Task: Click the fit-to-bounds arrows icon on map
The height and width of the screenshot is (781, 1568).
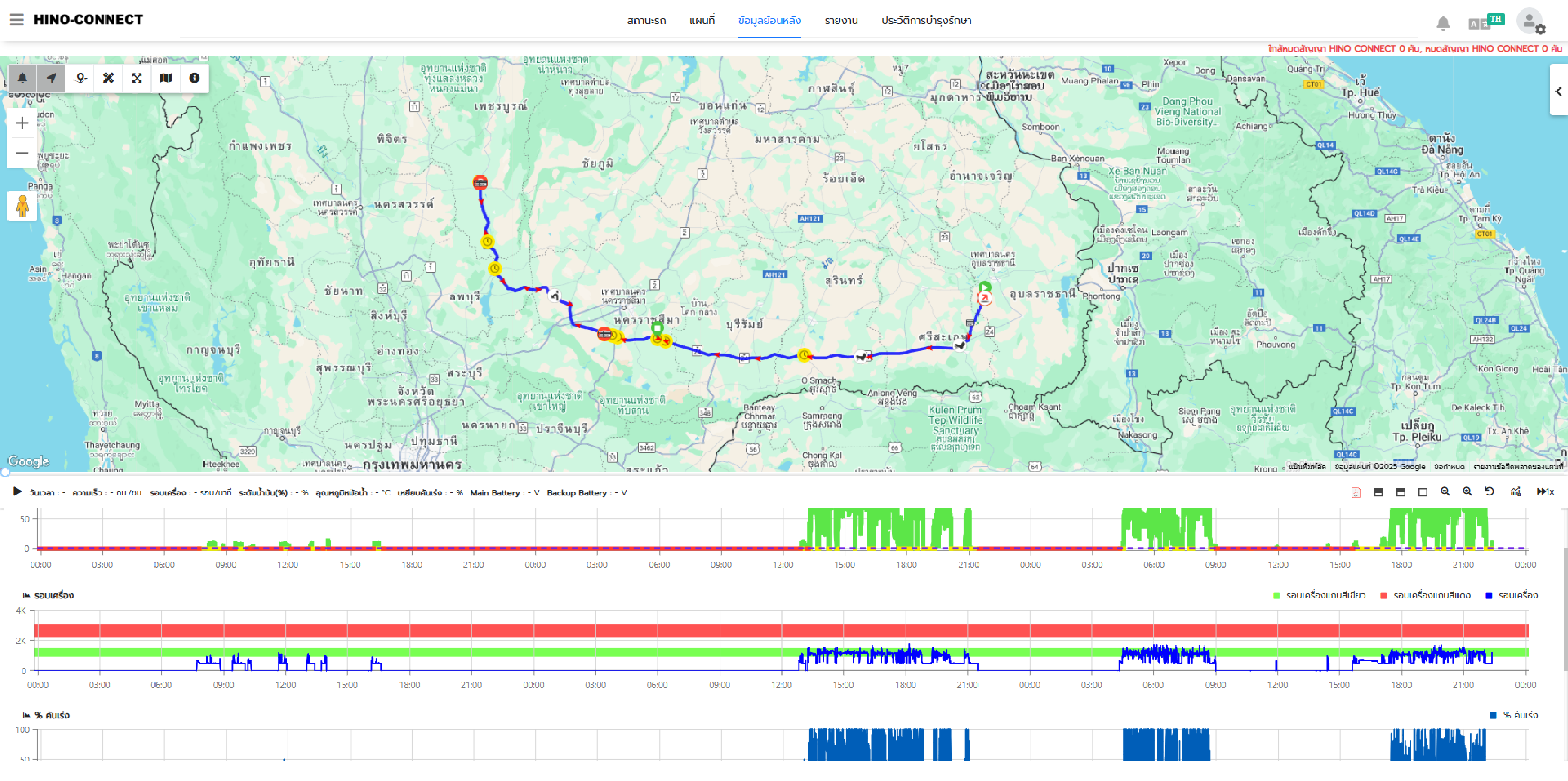Action: tap(137, 78)
